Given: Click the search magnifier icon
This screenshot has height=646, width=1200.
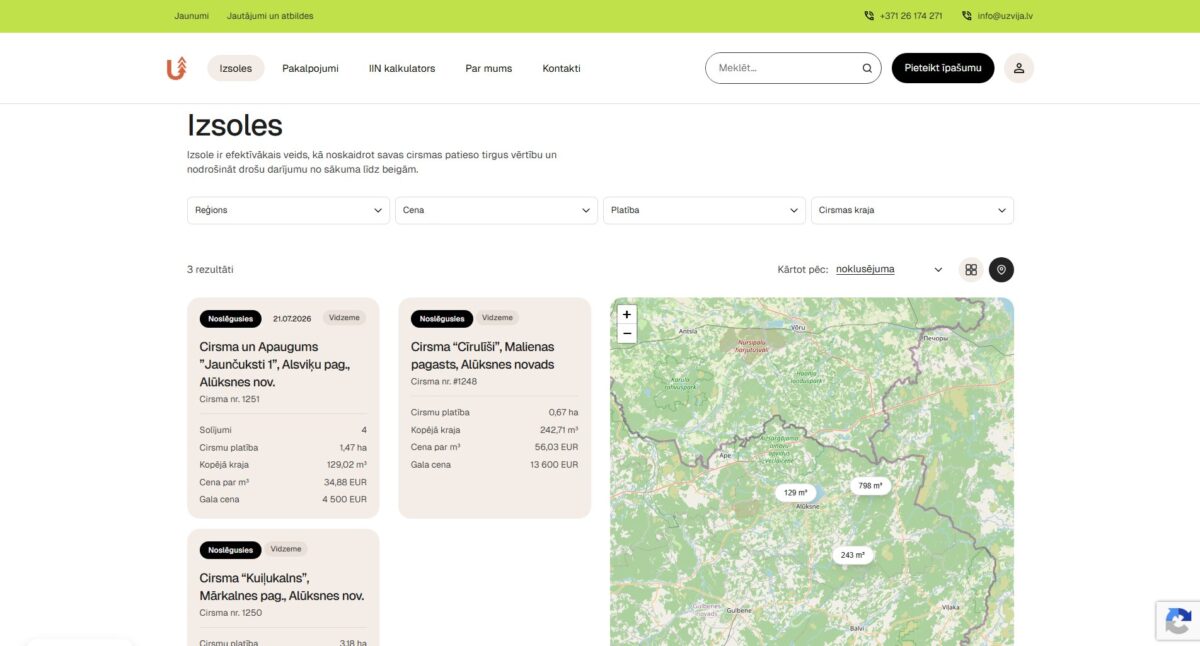Looking at the screenshot, I should coord(867,68).
